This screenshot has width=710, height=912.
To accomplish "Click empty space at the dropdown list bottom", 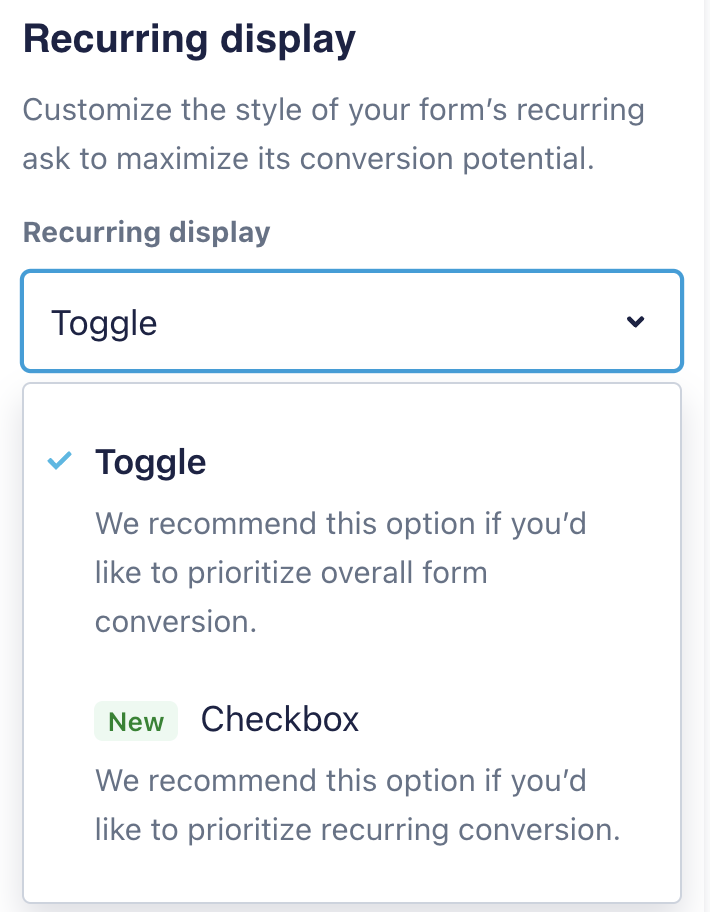I will (352, 880).
